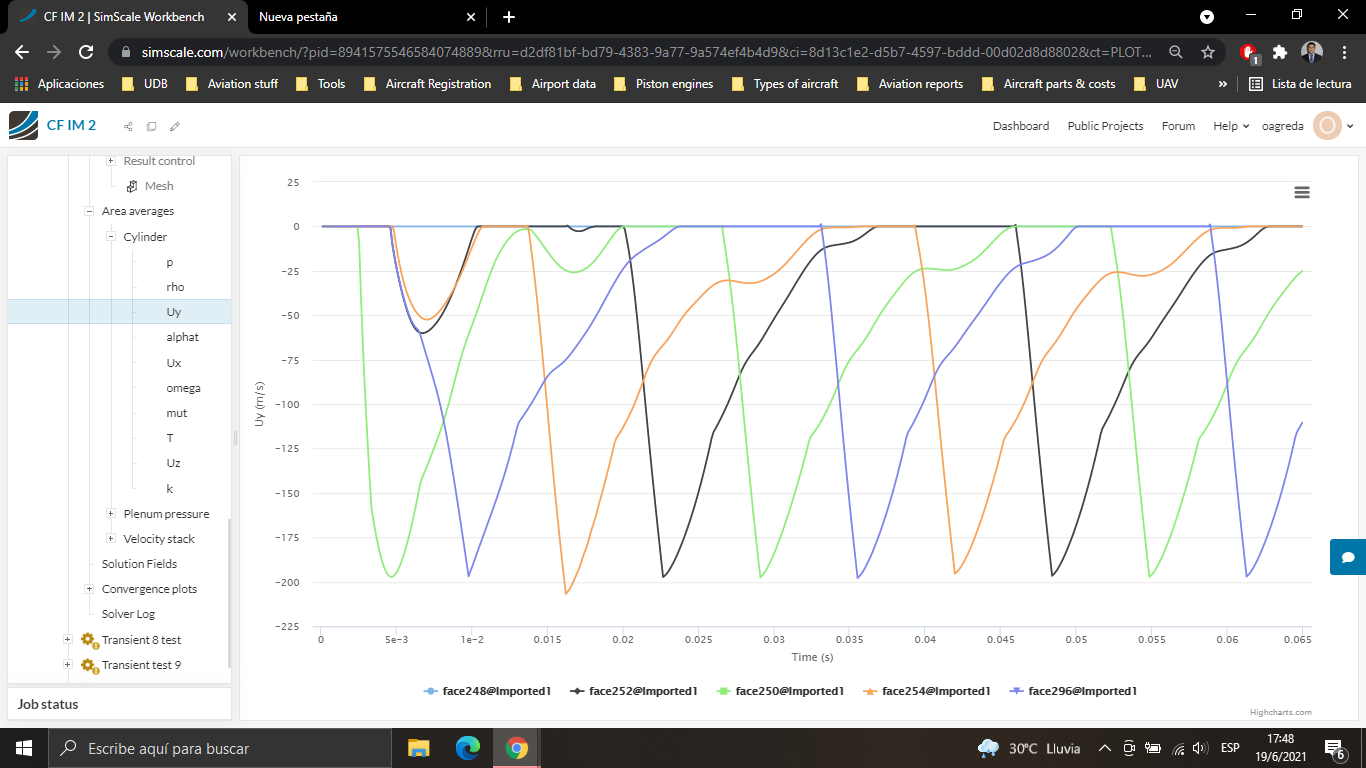Show more bookmarks with the » chevron
This screenshot has height=768, width=1366.
pyautogui.click(x=1222, y=84)
